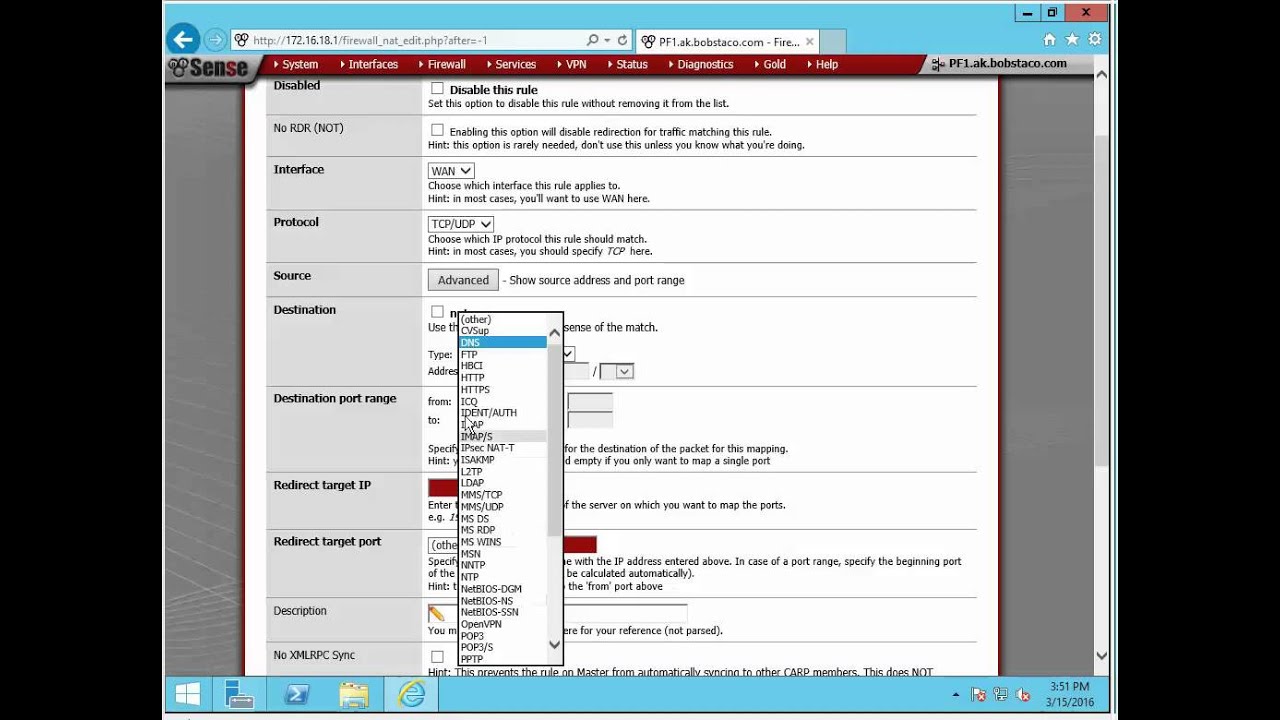Image resolution: width=1280 pixels, height=720 pixels.
Task: Choose IPsec NAT-T from the port list
Action: pyautogui.click(x=503, y=448)
